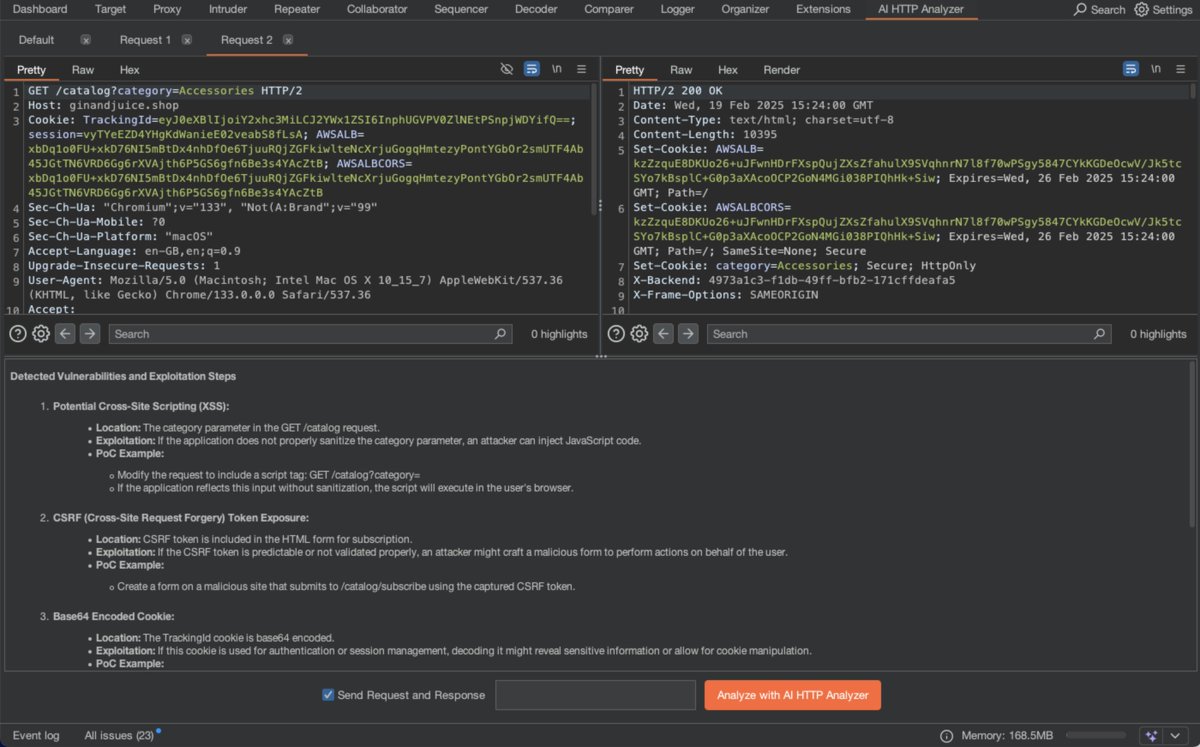Toggle line wrap icon in request pane

tap(532, 69)
